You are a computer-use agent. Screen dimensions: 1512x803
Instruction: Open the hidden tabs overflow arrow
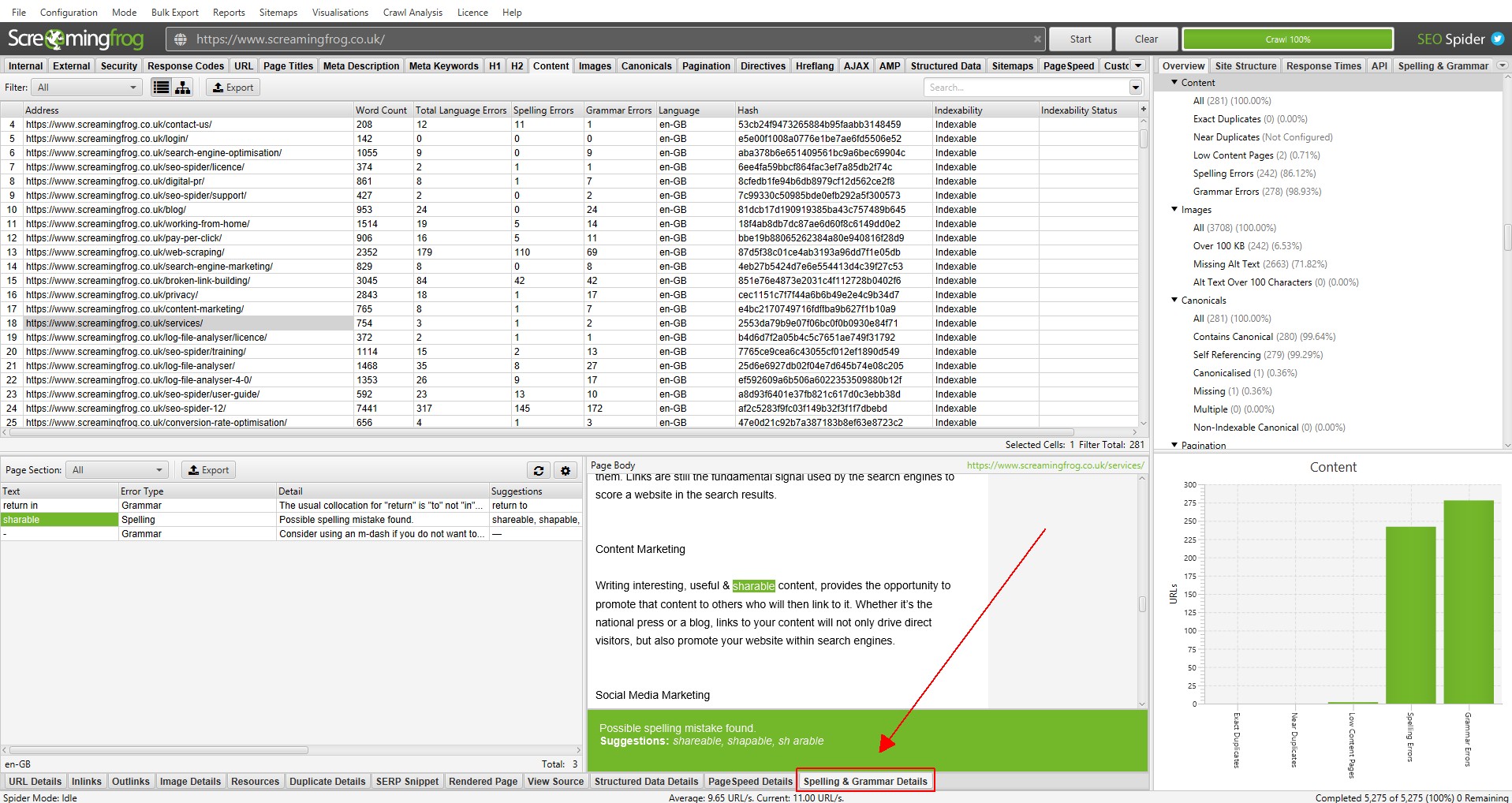pos(1138,65)
